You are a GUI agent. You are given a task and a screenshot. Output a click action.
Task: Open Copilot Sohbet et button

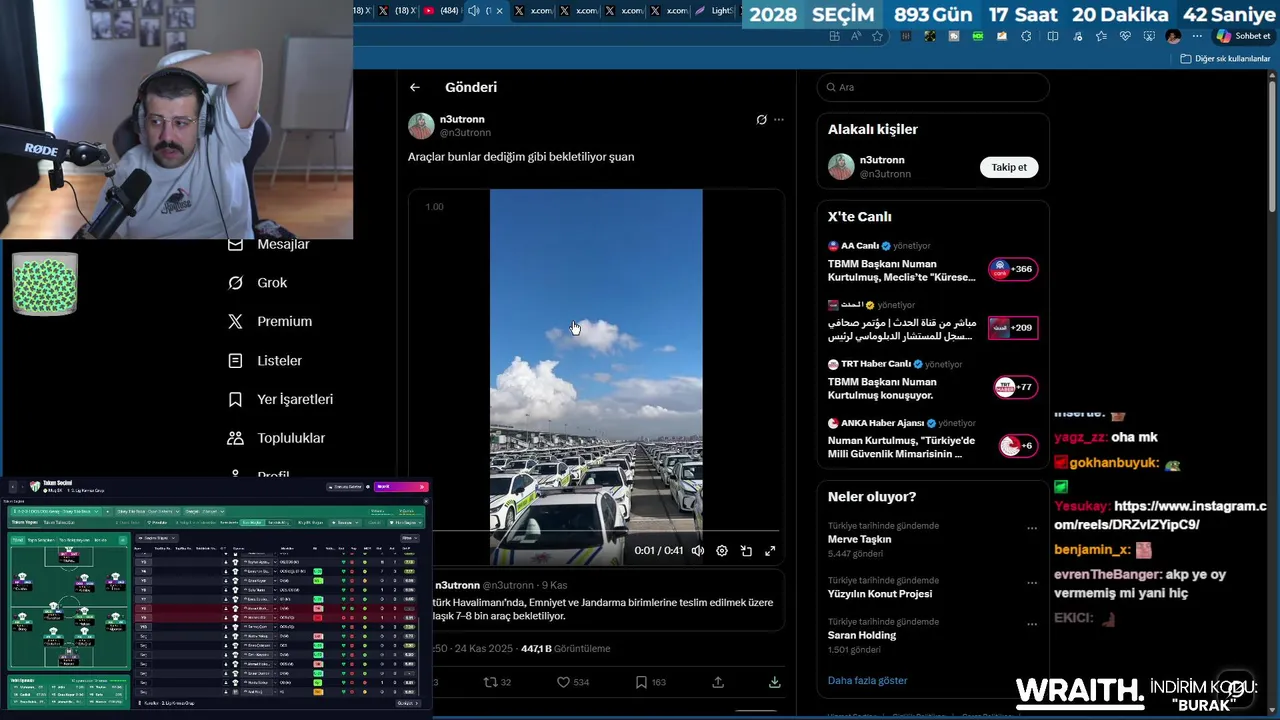point(1243,36)
